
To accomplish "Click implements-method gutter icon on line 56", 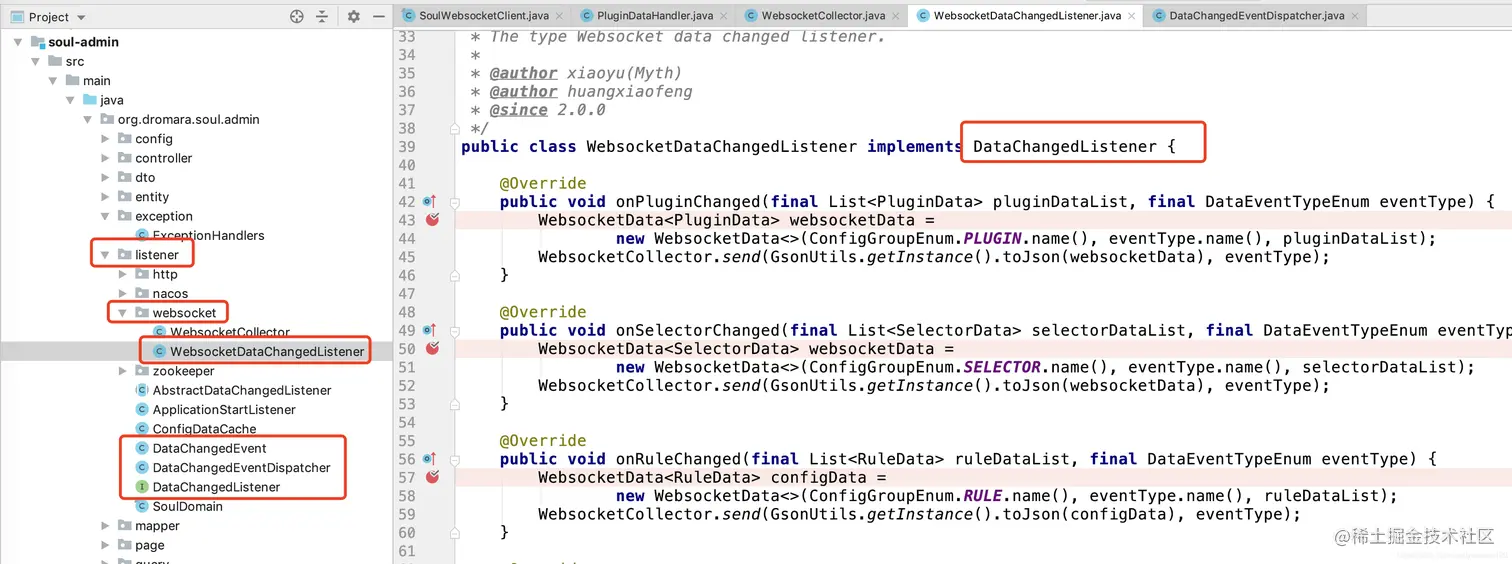I will 429,458.
